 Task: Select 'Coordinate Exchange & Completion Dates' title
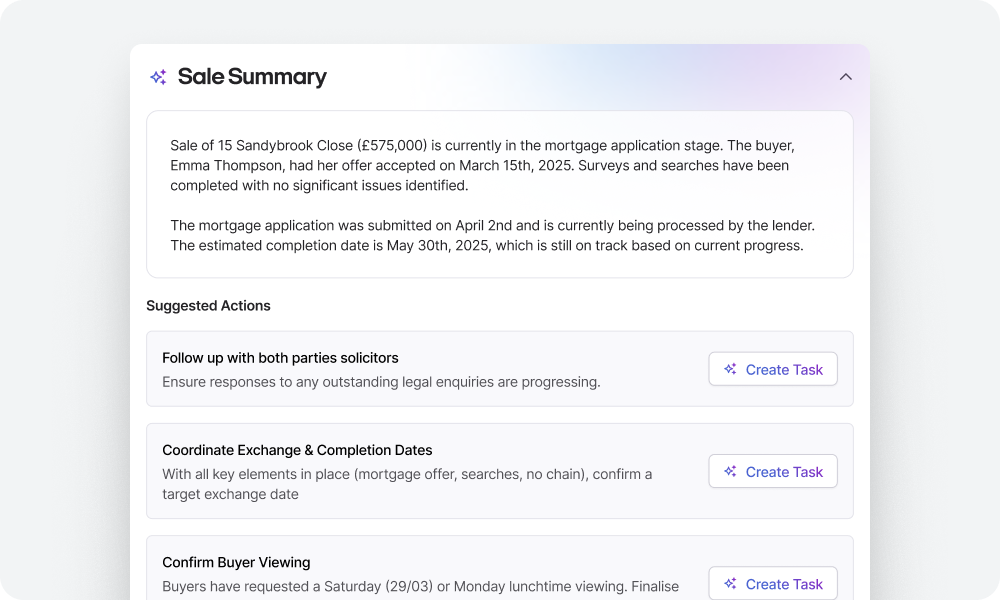297,450
